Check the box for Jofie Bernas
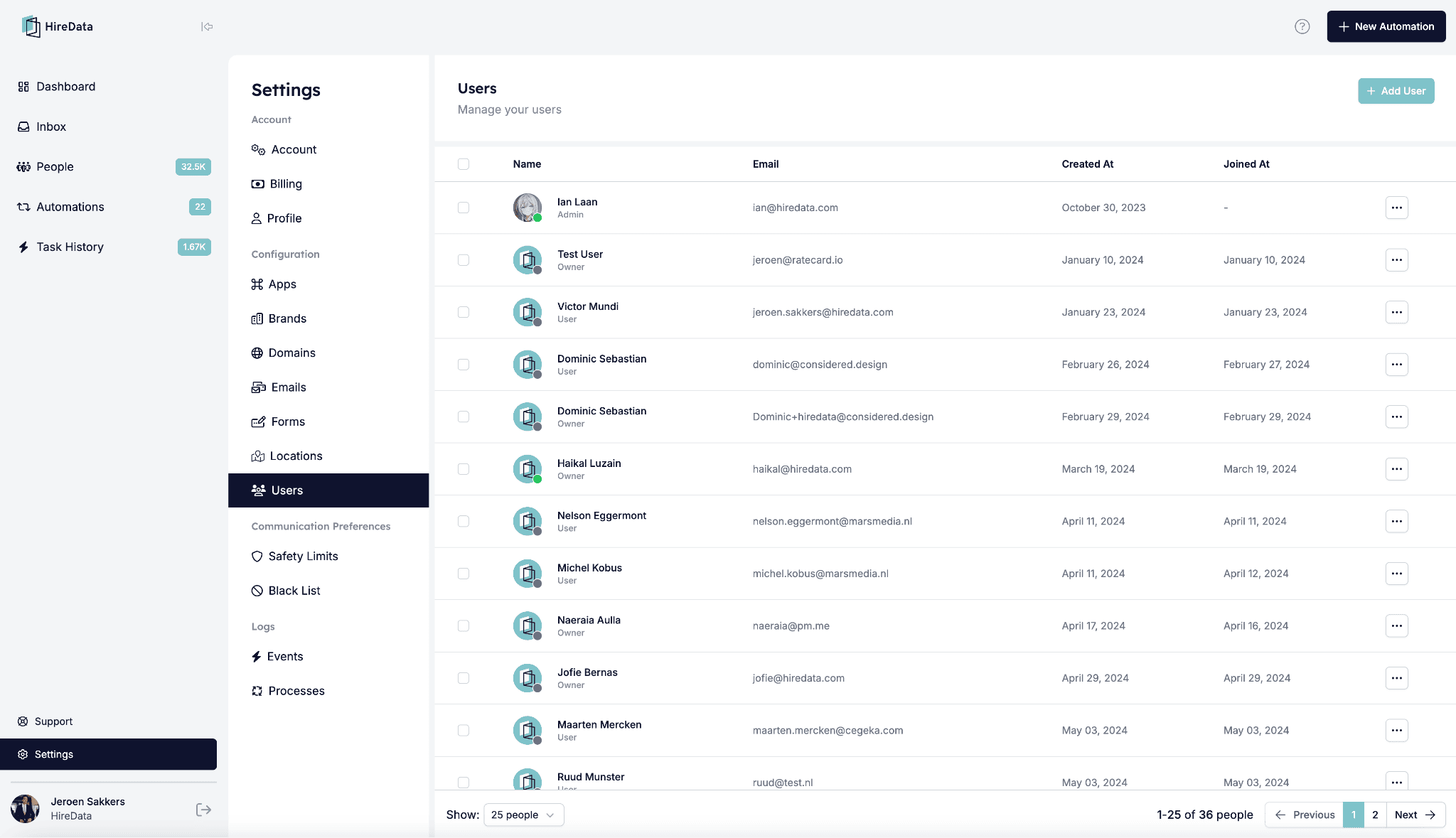Viewport: 1456px width, 838px height. (464, 678)
